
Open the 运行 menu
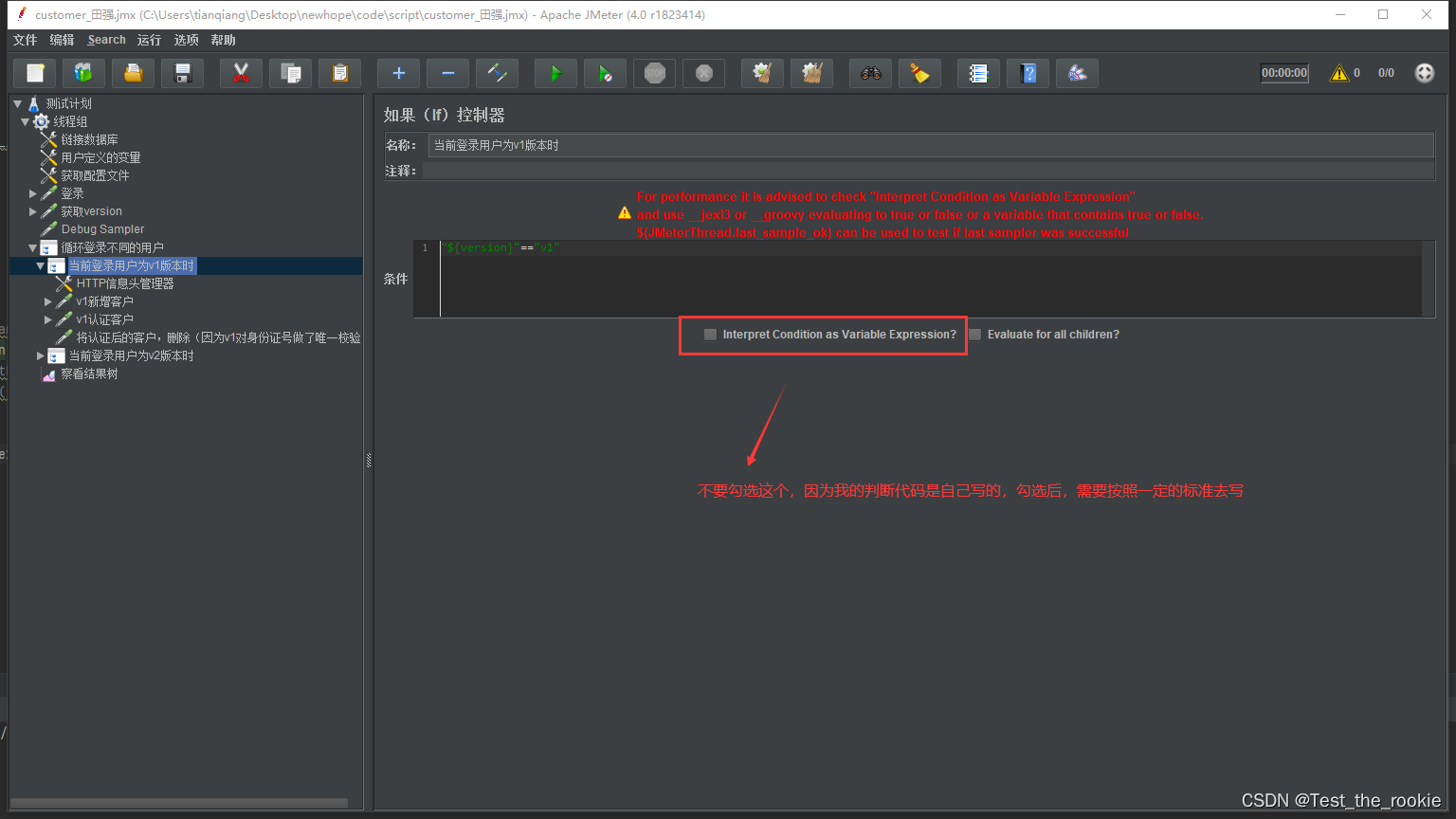(x=149, y=40)
